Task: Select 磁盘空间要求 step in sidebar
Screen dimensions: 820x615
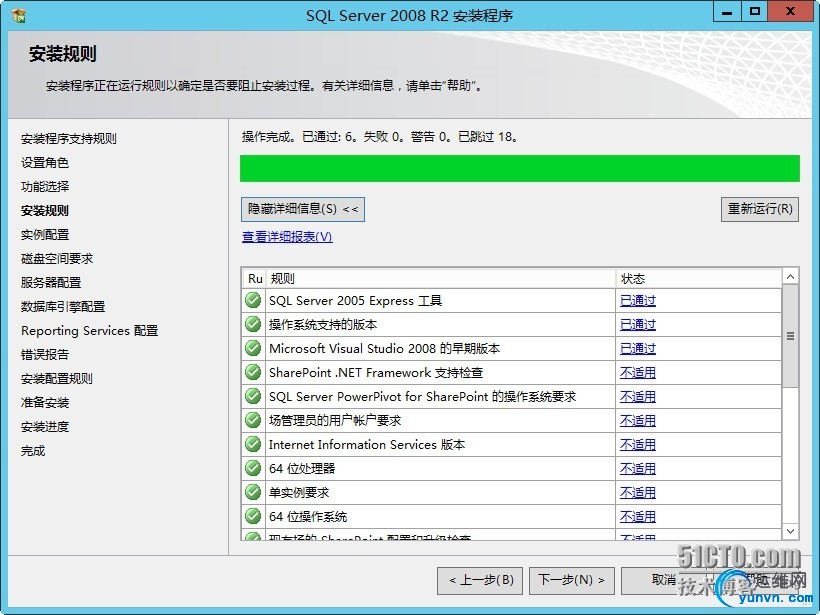Action: click(57, 259)
